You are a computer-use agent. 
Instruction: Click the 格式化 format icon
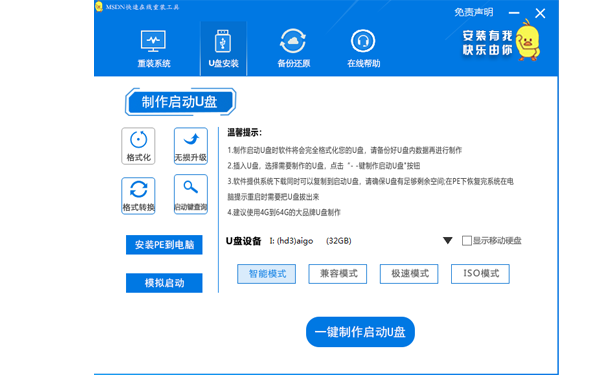point(138,146)
